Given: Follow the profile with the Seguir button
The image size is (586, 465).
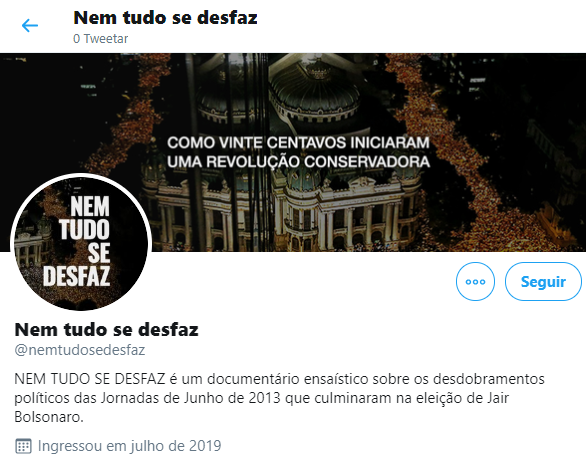Looking at the screenshot, I should click(x=543, y=281).
